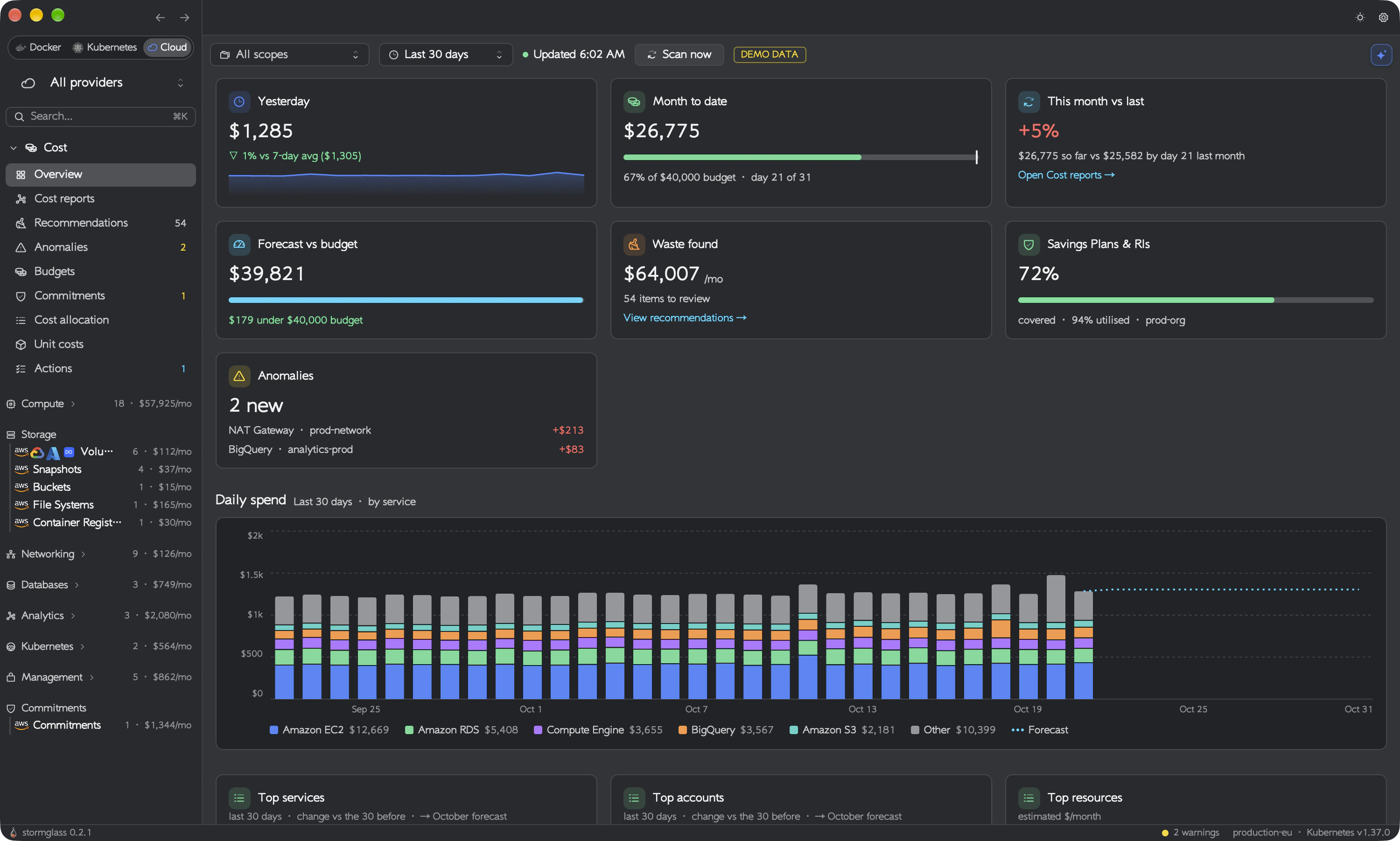1400x841 pixels.
Task: Open Anomalies in the sidebar
Action: coord(101,248)
